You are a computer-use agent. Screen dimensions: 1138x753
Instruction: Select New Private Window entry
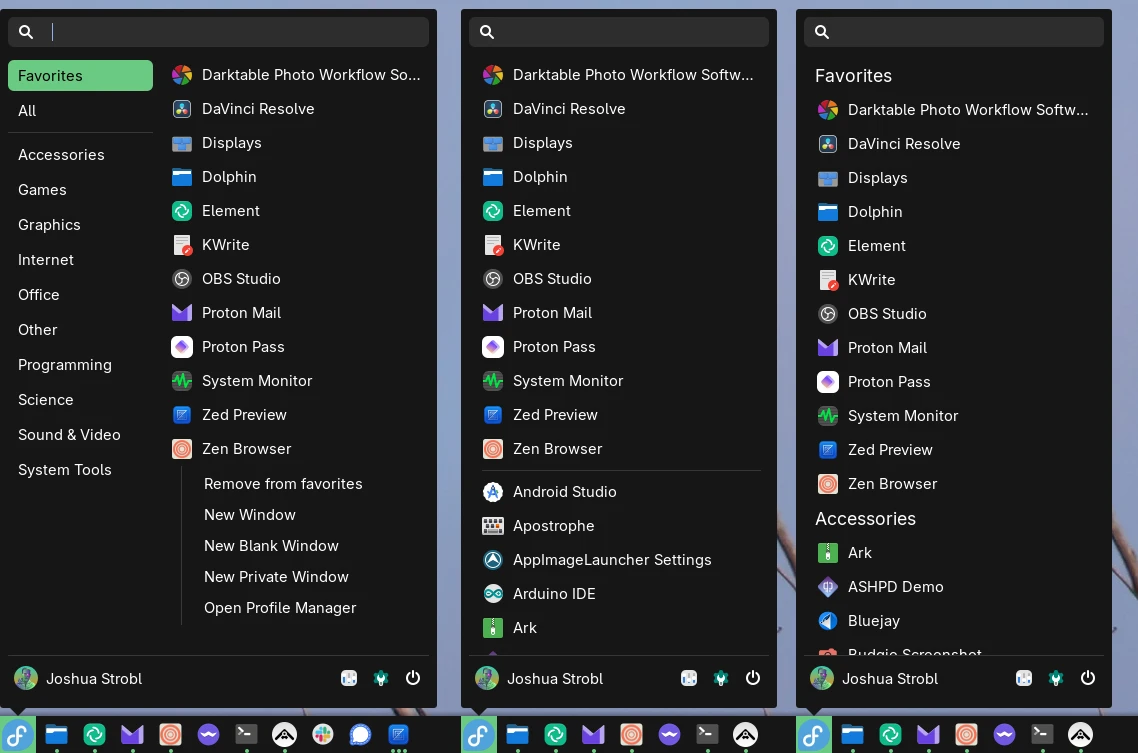[277, 577]
